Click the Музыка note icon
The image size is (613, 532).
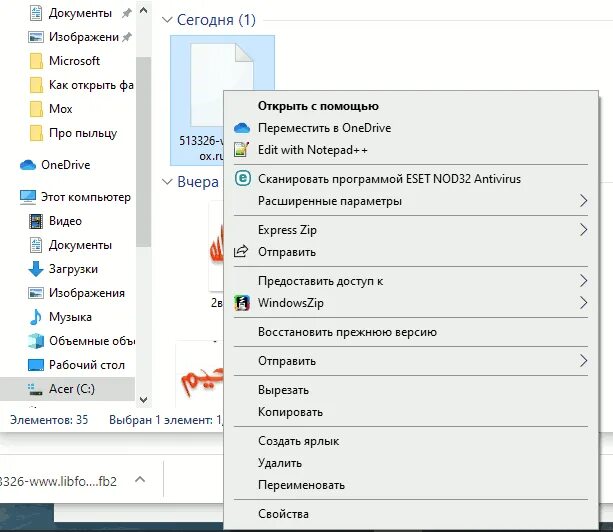click(36, 317)
